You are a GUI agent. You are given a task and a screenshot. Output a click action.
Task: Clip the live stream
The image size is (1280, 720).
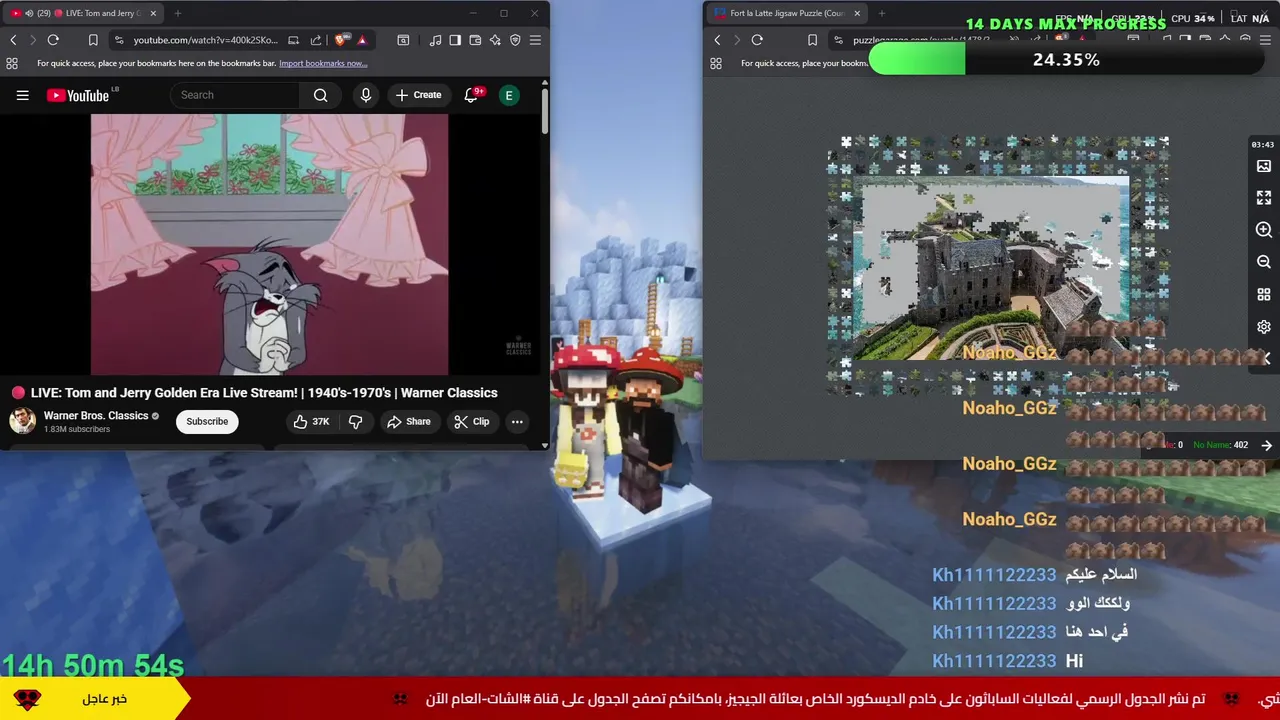click(471, 422)
